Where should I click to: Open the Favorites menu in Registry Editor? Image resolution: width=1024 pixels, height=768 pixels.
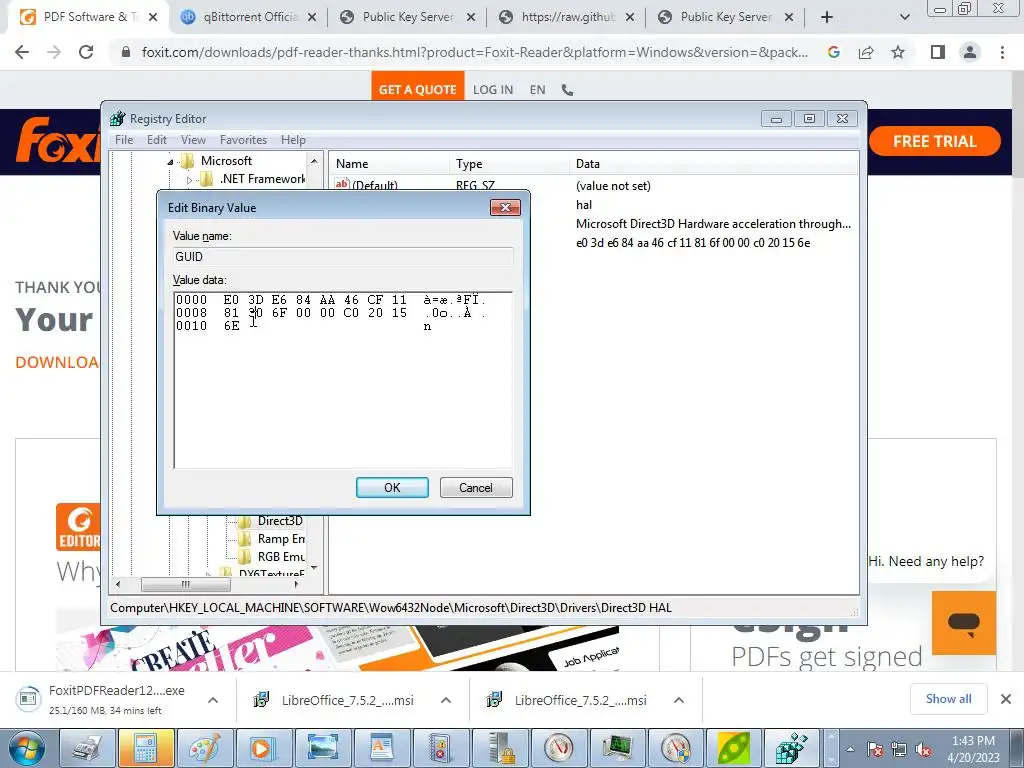tap(243, 140)
